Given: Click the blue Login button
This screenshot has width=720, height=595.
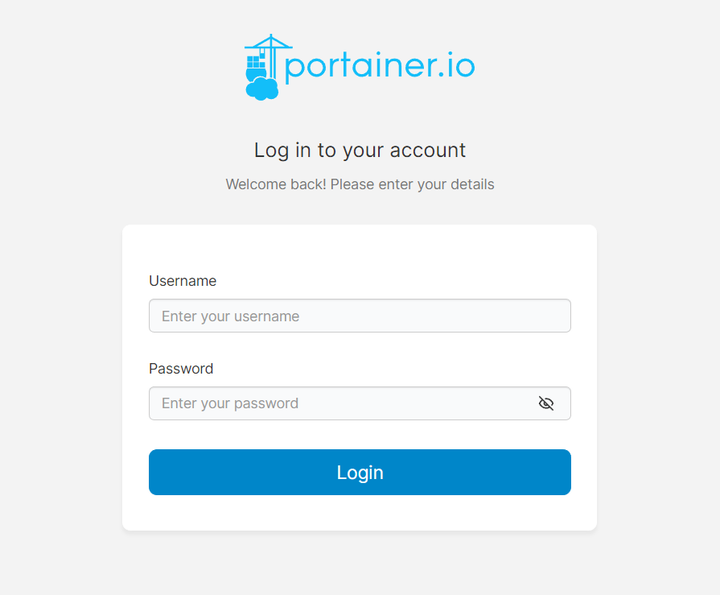Looking at the screenshot, I should pos(360,472).
